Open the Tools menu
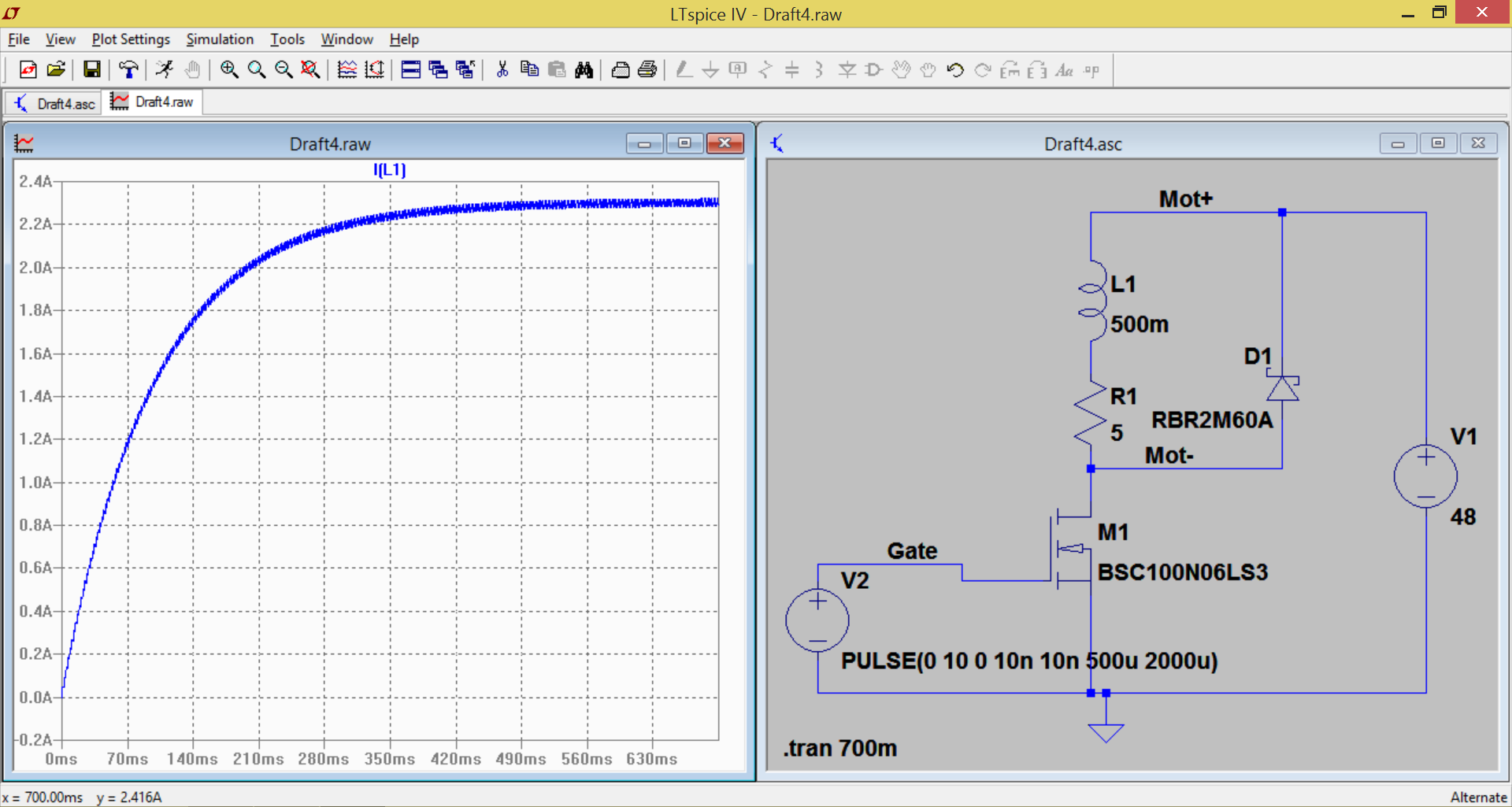The width and height of the screenshot is (1512, 807). tap(287, 39)
